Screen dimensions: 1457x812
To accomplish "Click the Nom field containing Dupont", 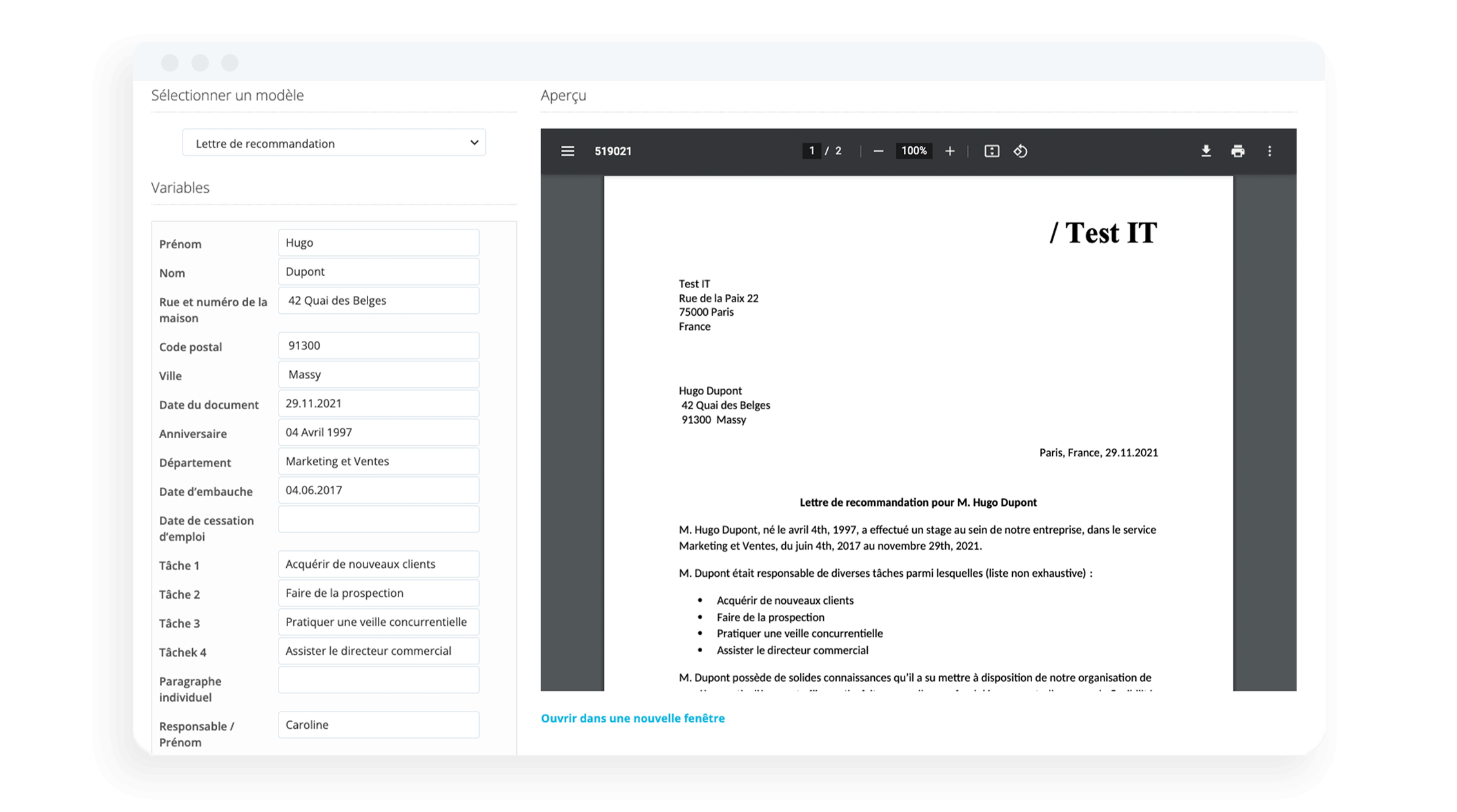I will click(378, 272).
